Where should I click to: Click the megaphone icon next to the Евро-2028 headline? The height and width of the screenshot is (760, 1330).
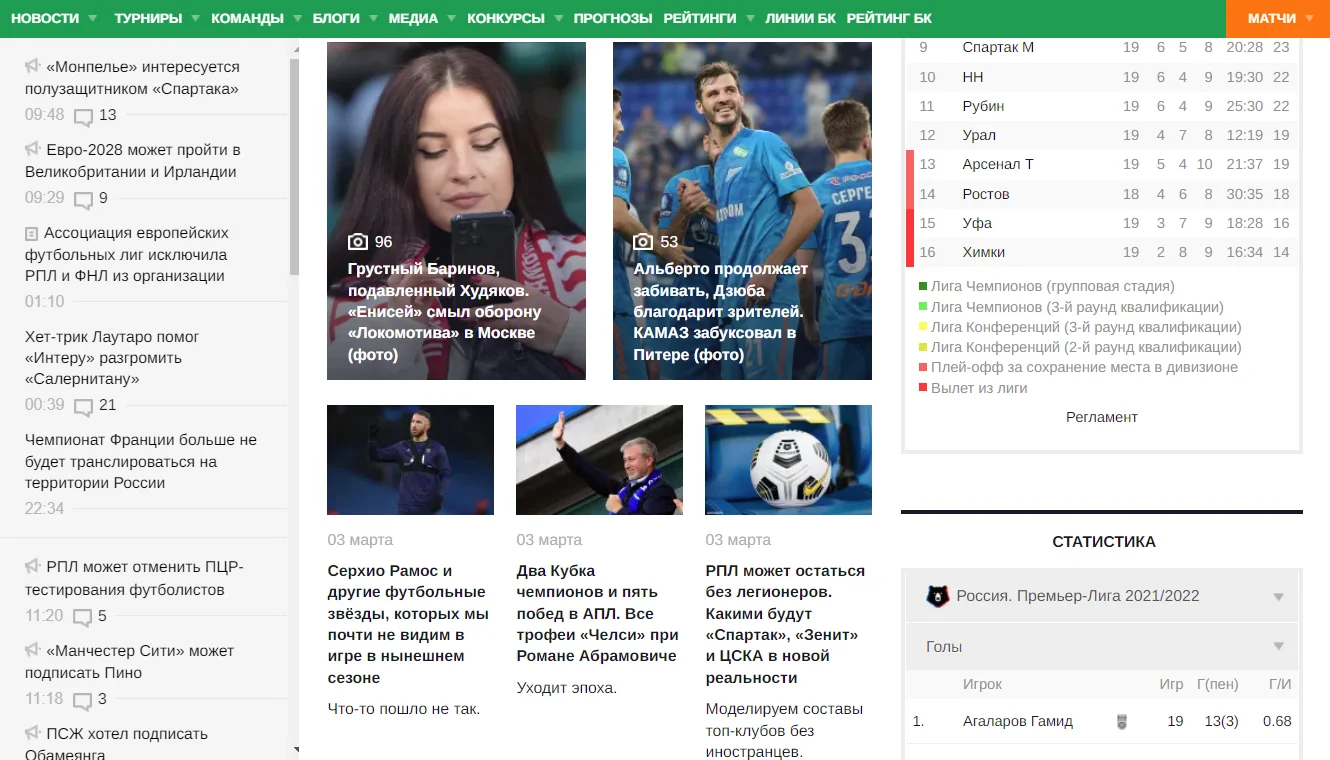[x=33, y=150]
